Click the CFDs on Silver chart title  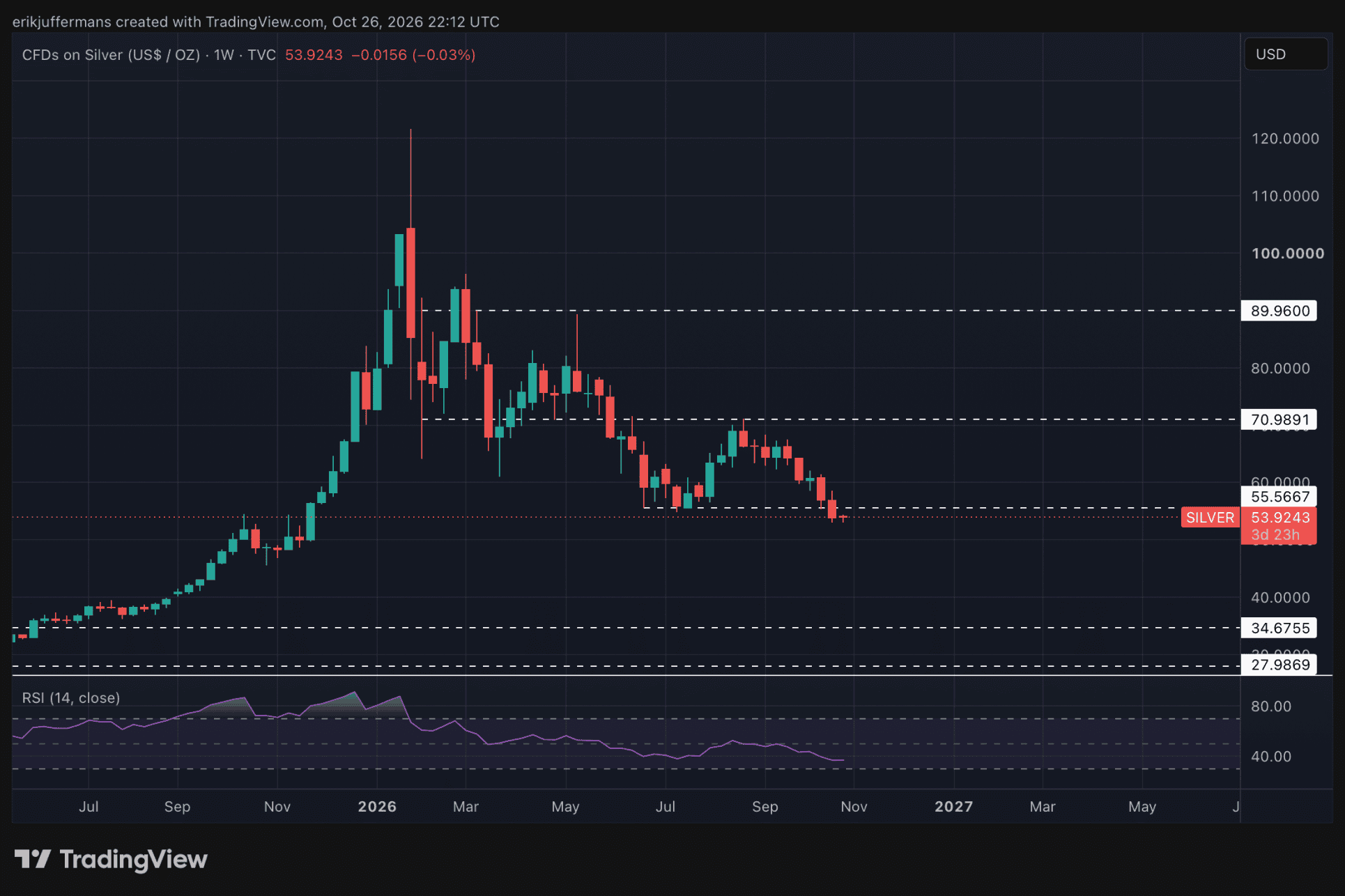(x=111, y=55)
